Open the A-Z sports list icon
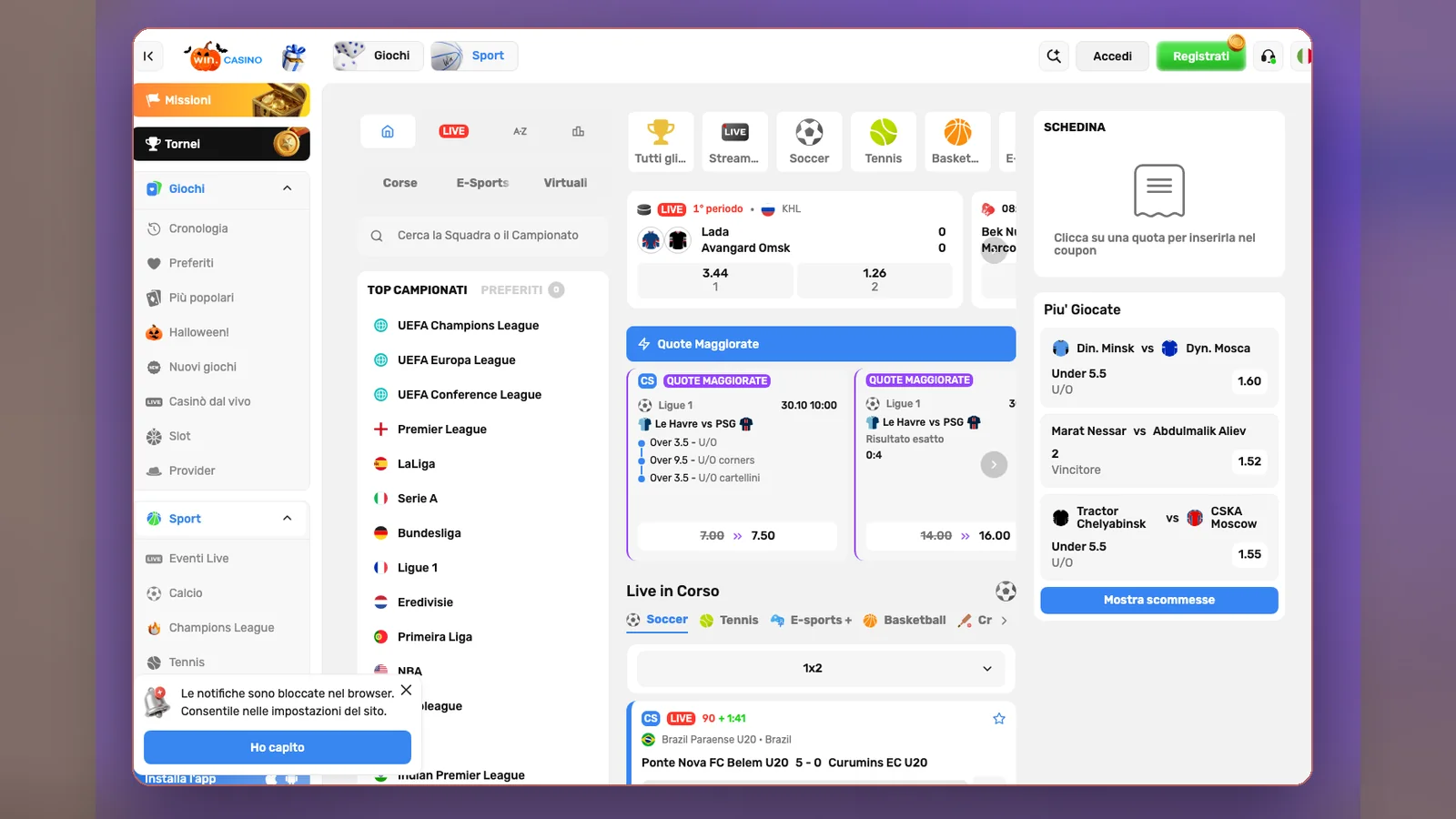 (x=520, y=132)
